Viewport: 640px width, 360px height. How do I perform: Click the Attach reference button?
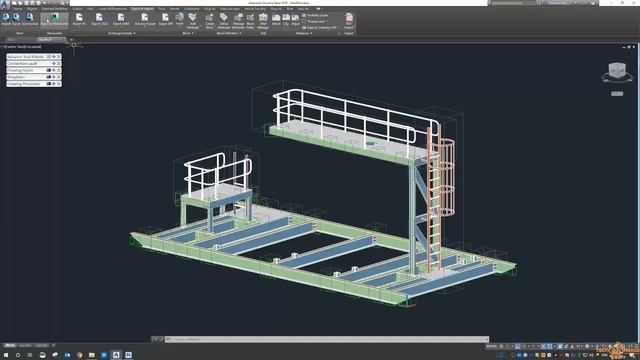pyautogui.click(x=276, y=19)
